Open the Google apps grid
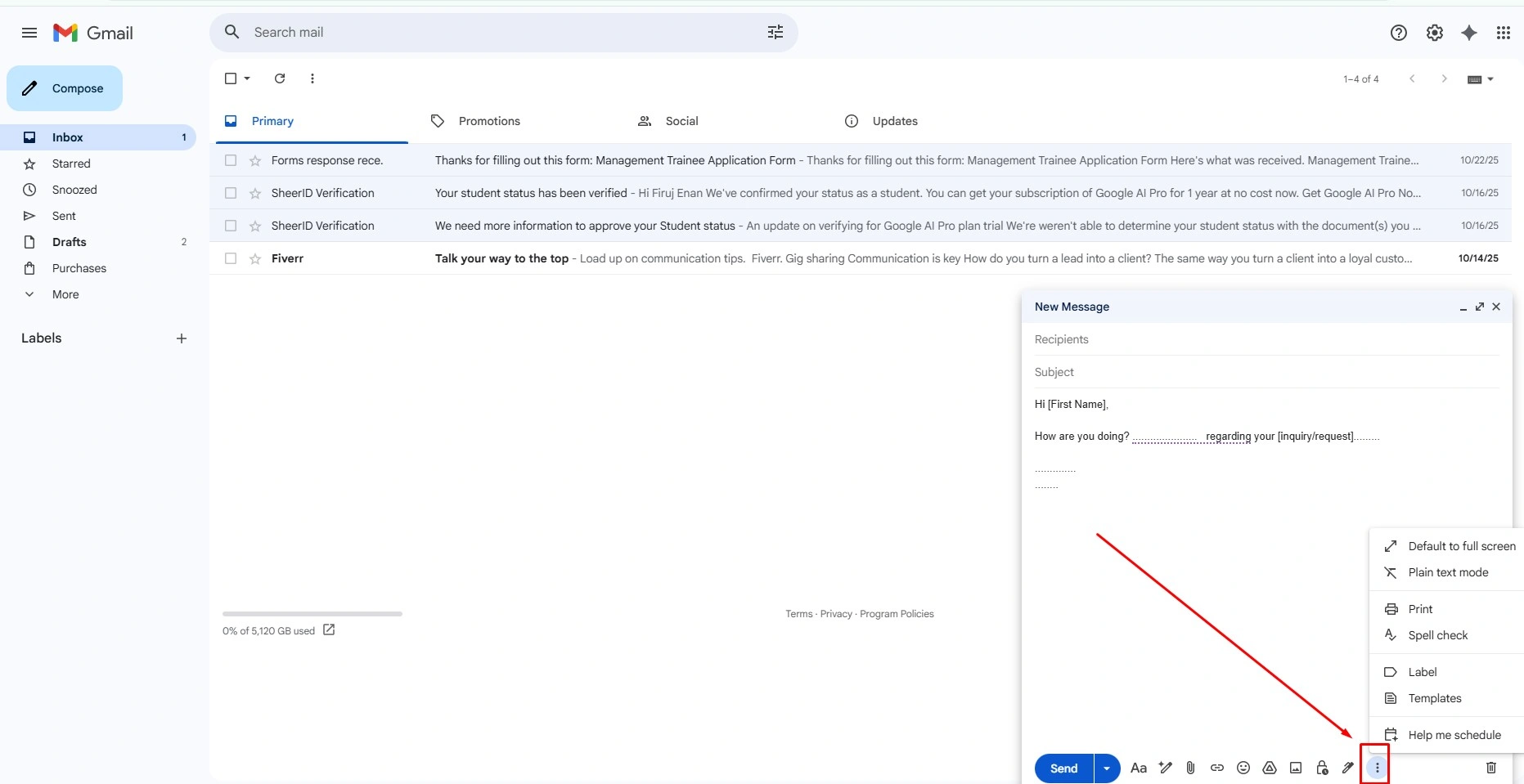Image resolution: width=1524 pixels, height=784 pixels. click(x=1504, y=33)
